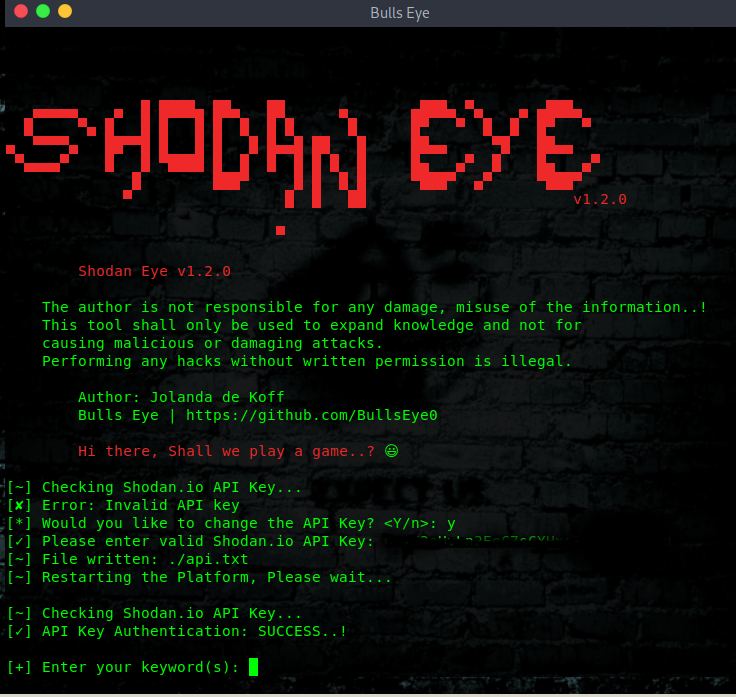Viewport: 736px width, 697px height.
Task: Click 'Performing any hacks without written permission is illegal.'
Action: pos(307,361)
